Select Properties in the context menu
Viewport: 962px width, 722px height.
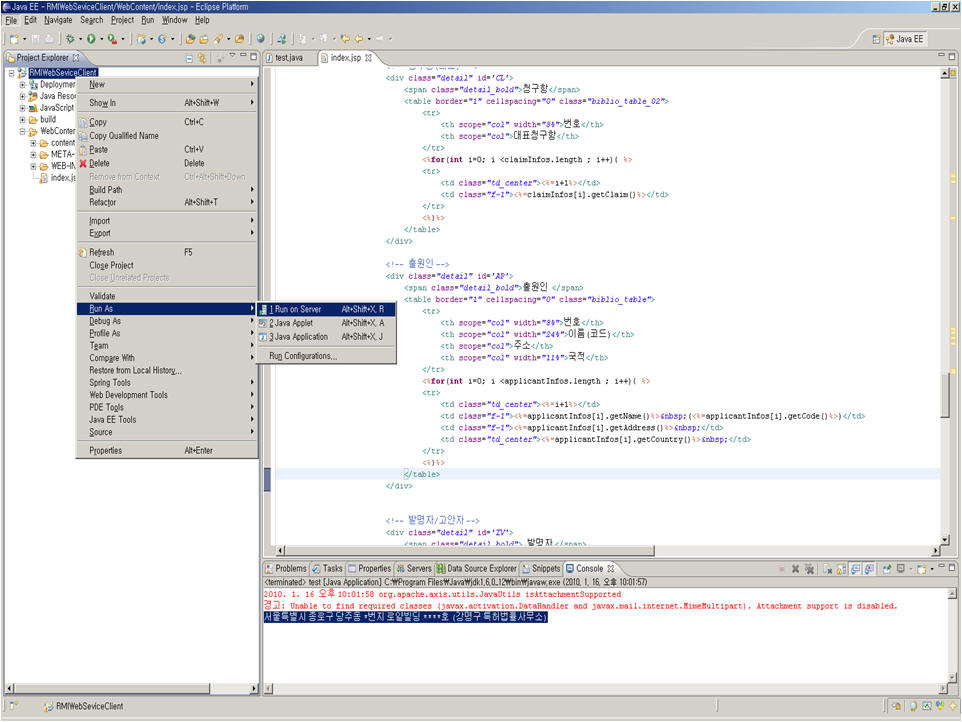click(106, 451)
